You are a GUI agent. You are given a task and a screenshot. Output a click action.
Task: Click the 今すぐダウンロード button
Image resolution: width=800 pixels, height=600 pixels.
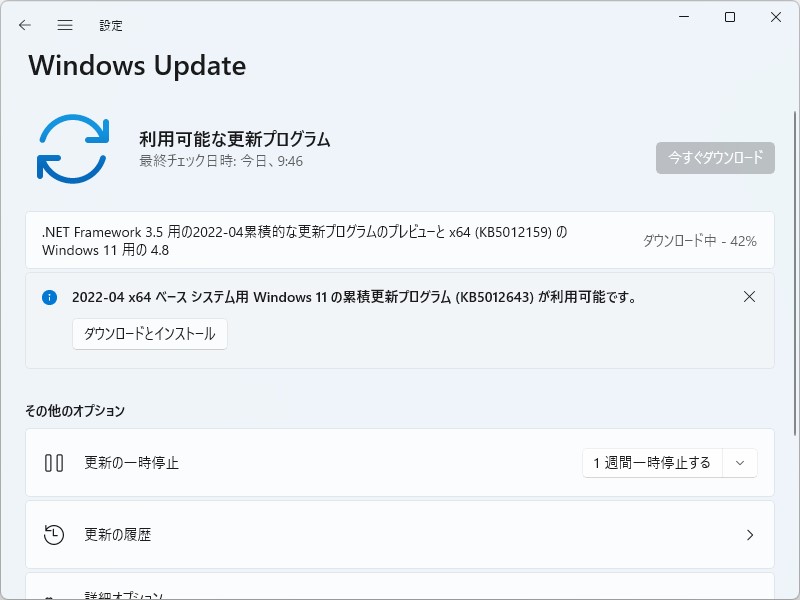click(715, 158)
